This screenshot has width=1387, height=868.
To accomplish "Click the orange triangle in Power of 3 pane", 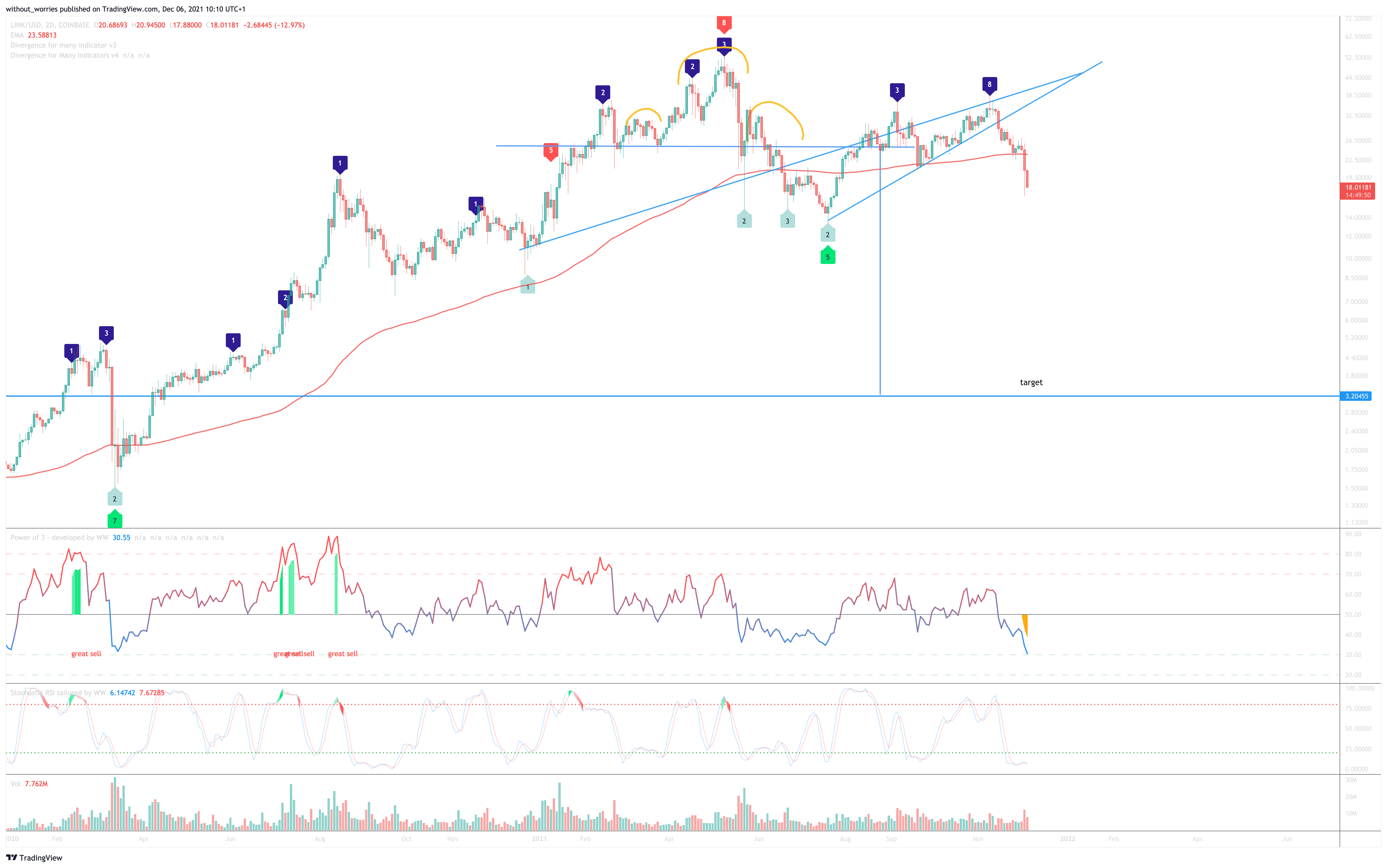I will (1025, 624).
